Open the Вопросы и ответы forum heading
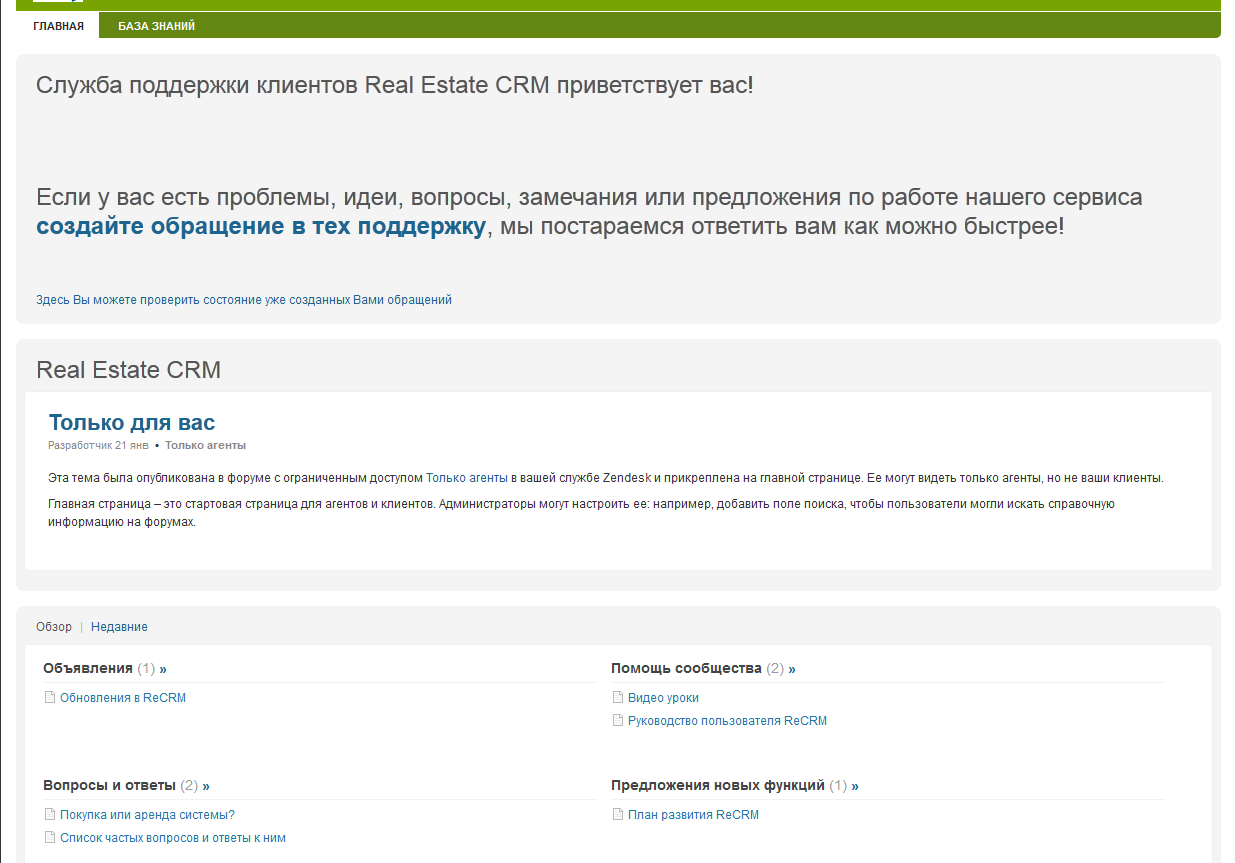Viewport: 1235px width, 863px height. point(109,785)
